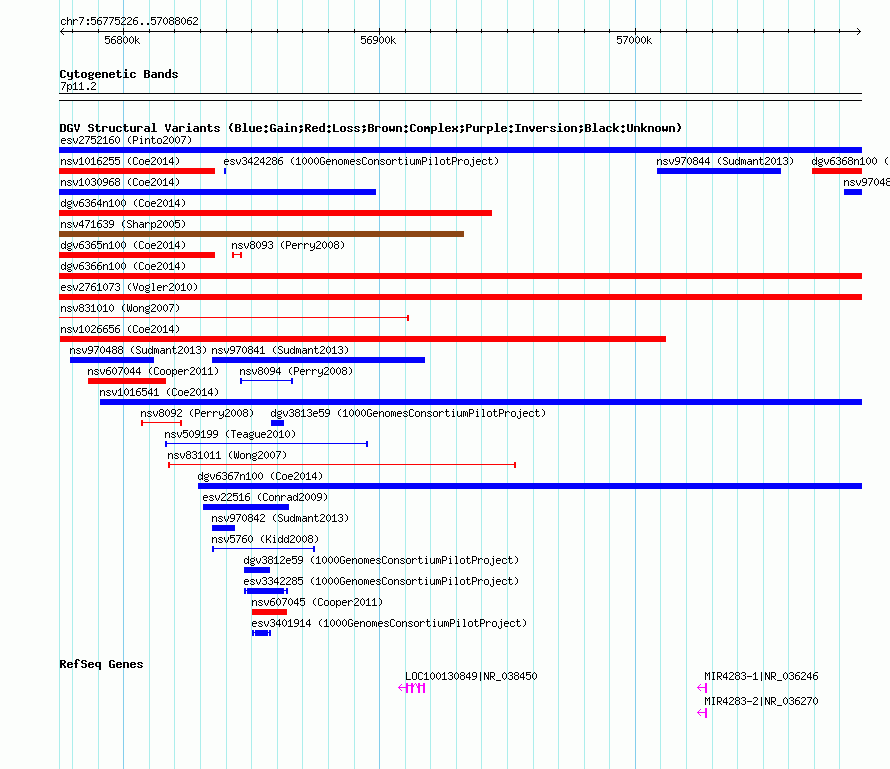The width and height of the screenshot is (890, 769).
Task: Click the 7p11.2 cytogenetic band label
Action: pyautogui.click(x=78, y=86)
